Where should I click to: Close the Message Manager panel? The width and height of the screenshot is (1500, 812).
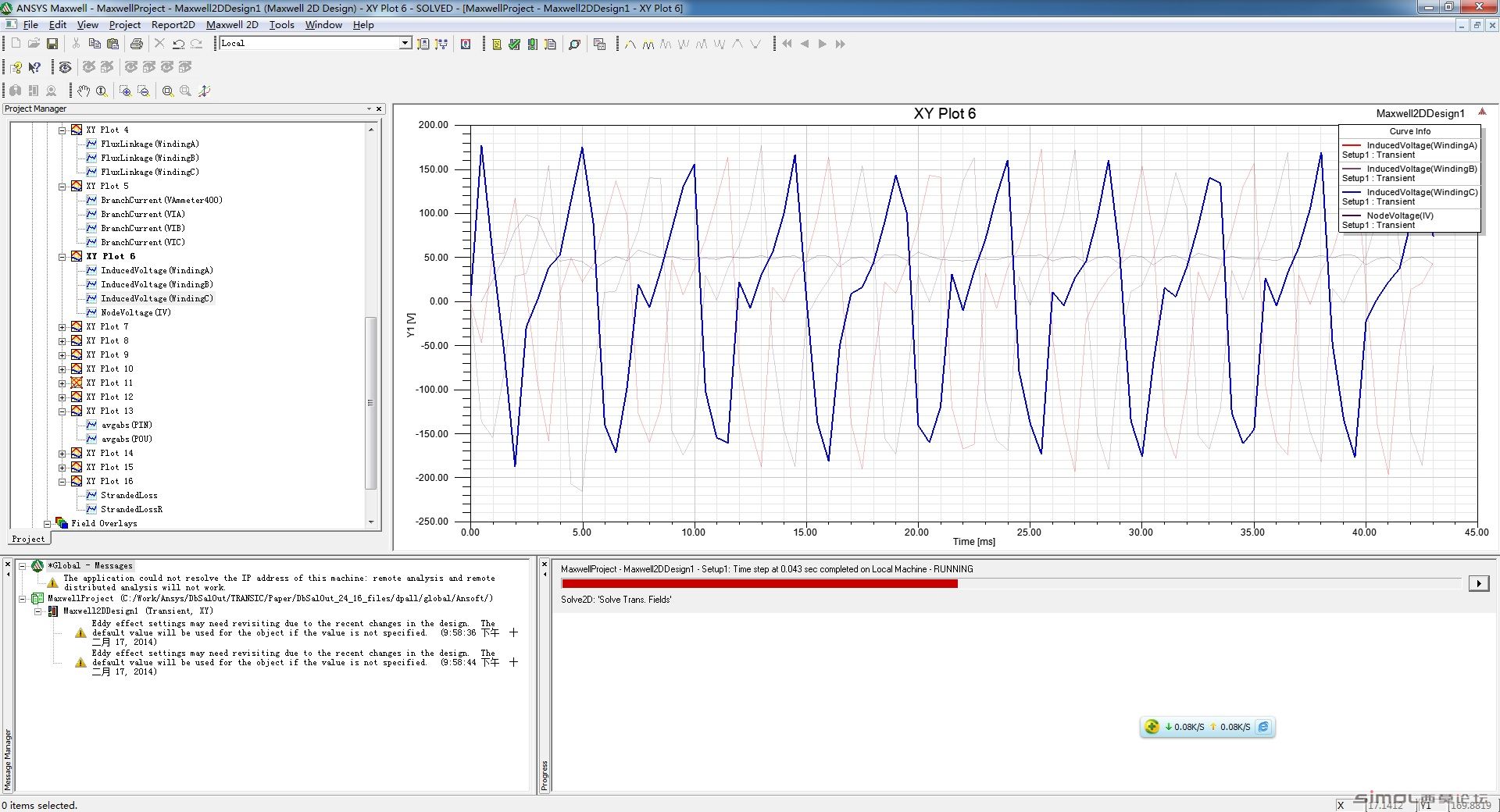(x=8, y=564)
